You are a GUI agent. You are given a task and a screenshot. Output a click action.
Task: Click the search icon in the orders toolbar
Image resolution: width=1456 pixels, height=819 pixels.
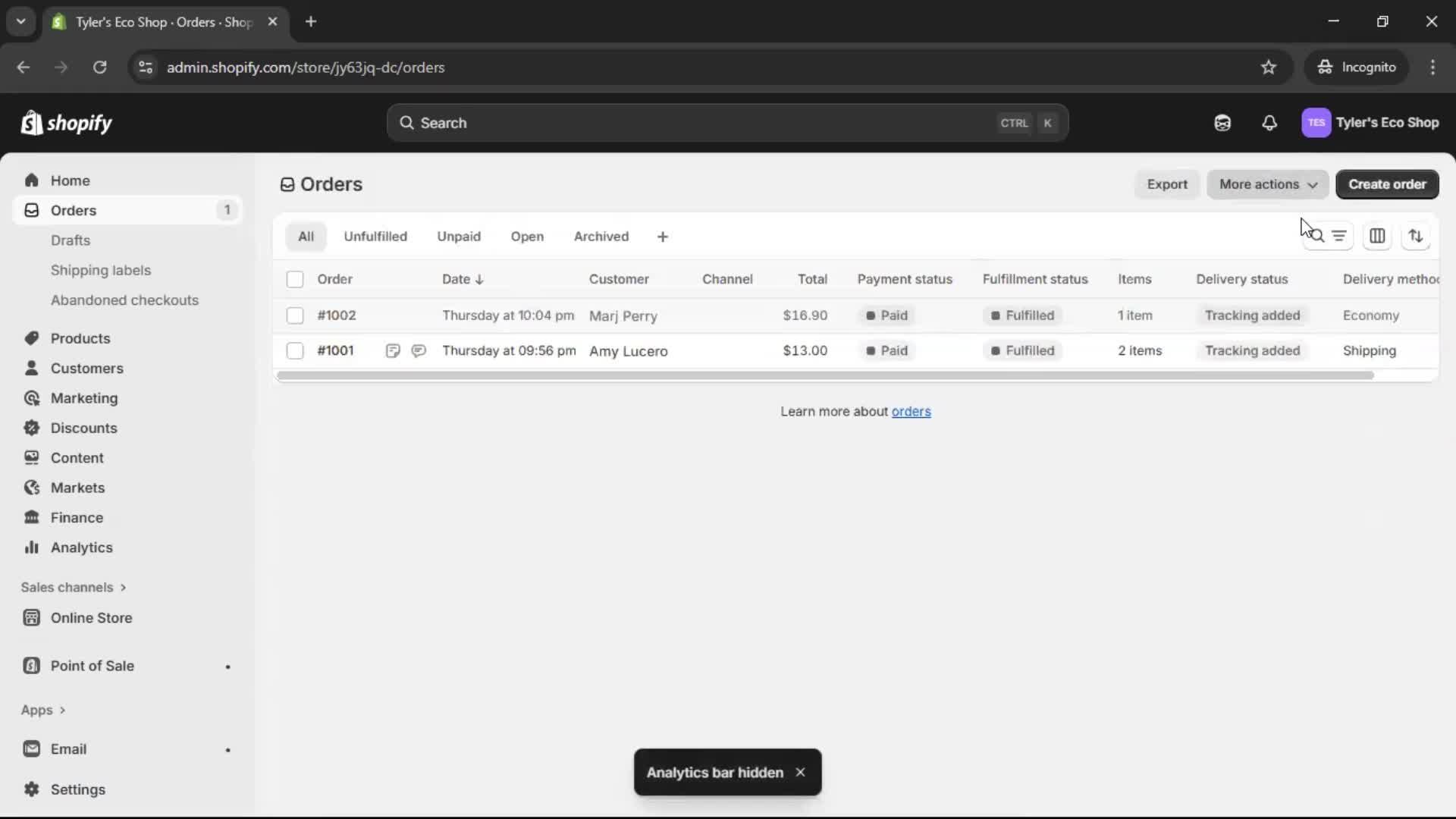pos(1316,236)
